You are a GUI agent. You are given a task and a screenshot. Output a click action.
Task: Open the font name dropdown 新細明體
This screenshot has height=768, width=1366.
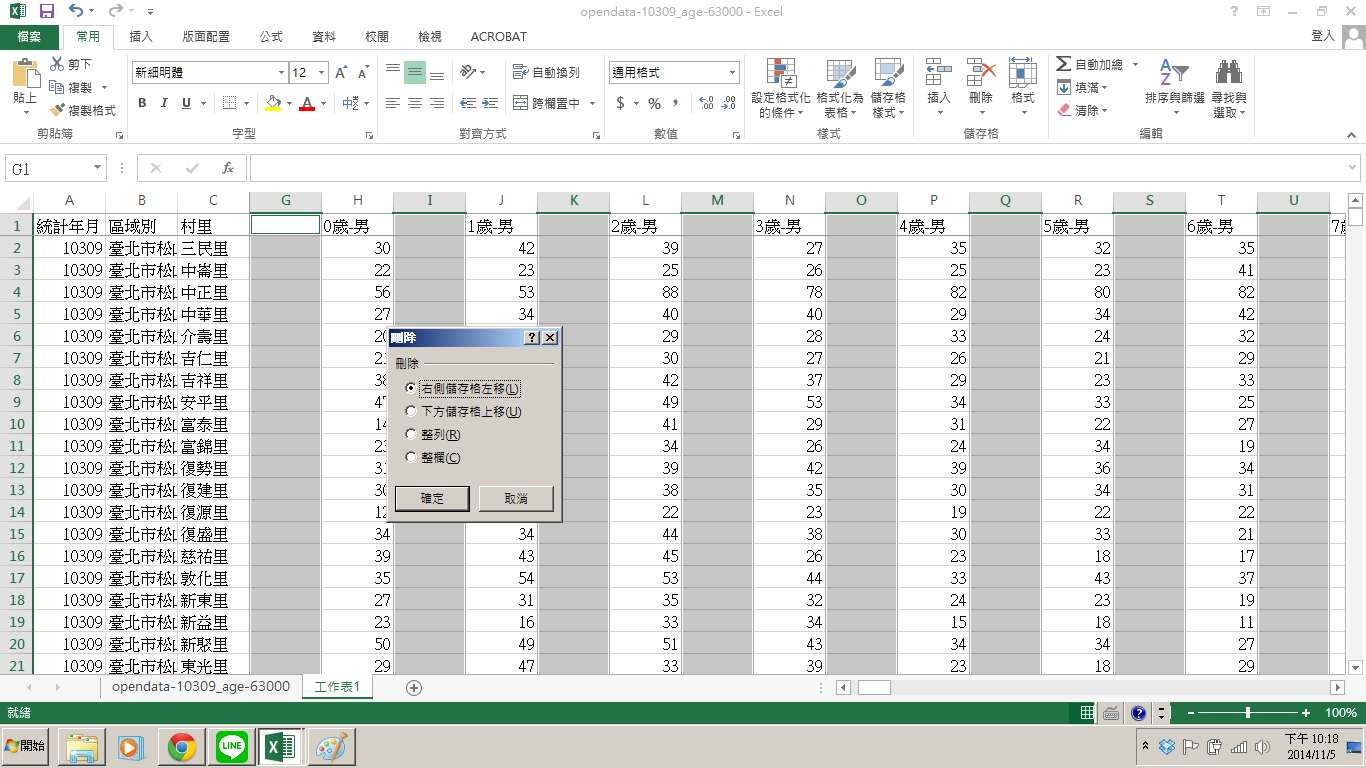click(x=281, y=73)
